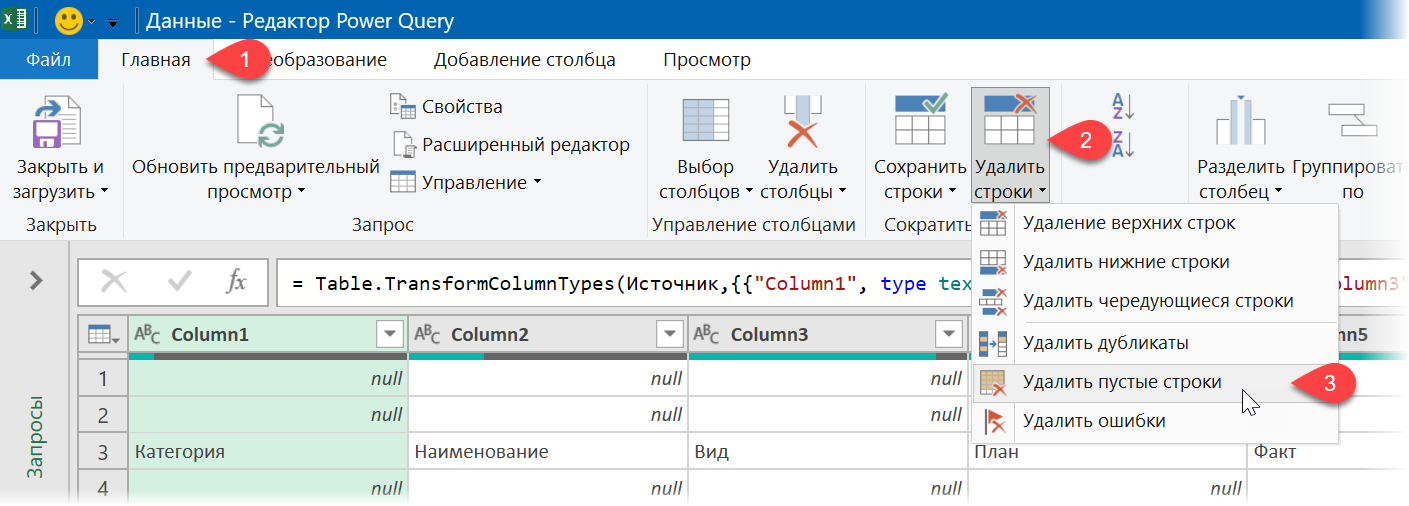This screenshot has height=506, width=1409.
Task: Select row number 1
Action: [x=103, y=378]
